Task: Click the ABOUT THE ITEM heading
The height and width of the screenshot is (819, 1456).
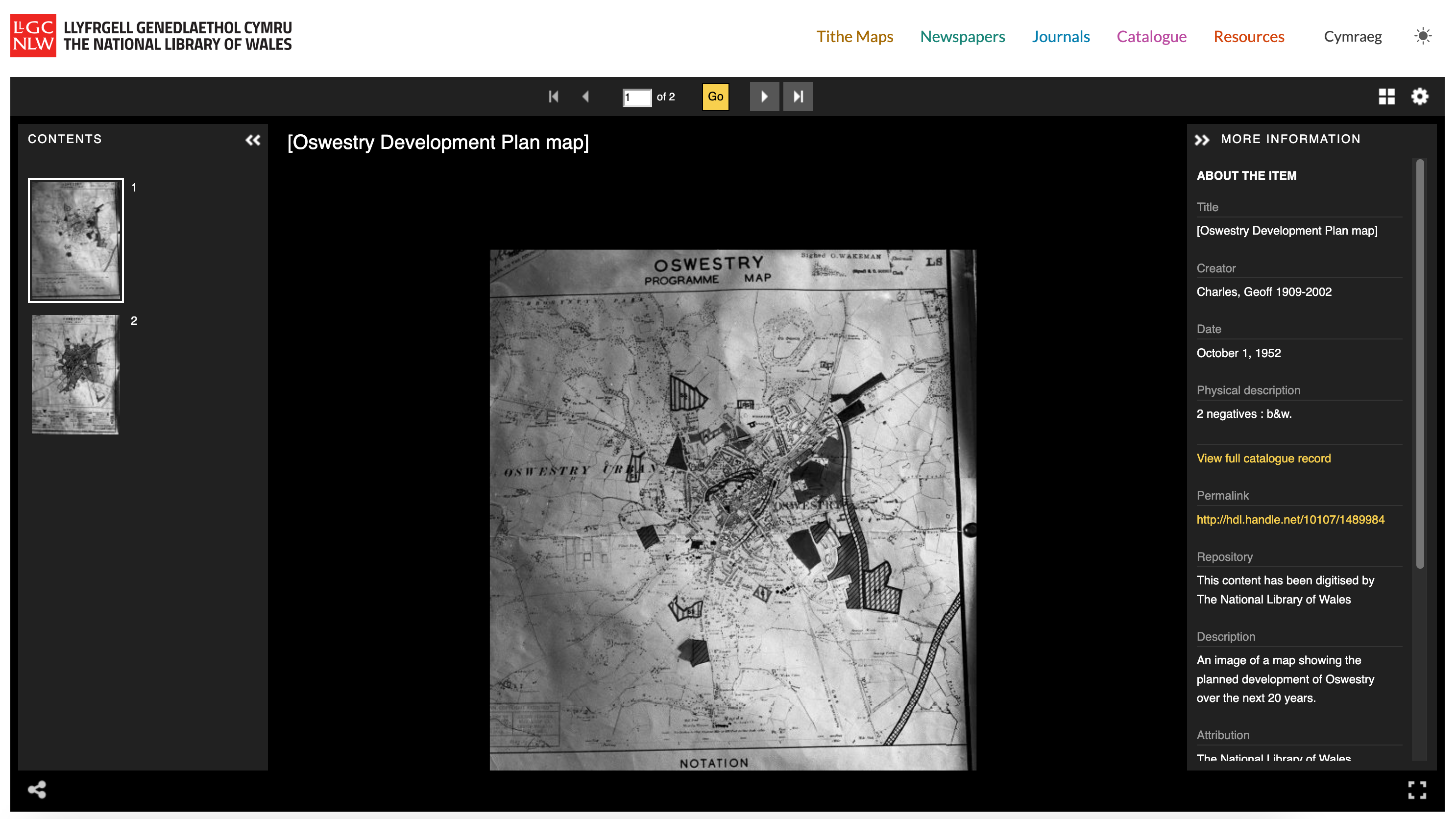Action: [x=1246, y=176]
